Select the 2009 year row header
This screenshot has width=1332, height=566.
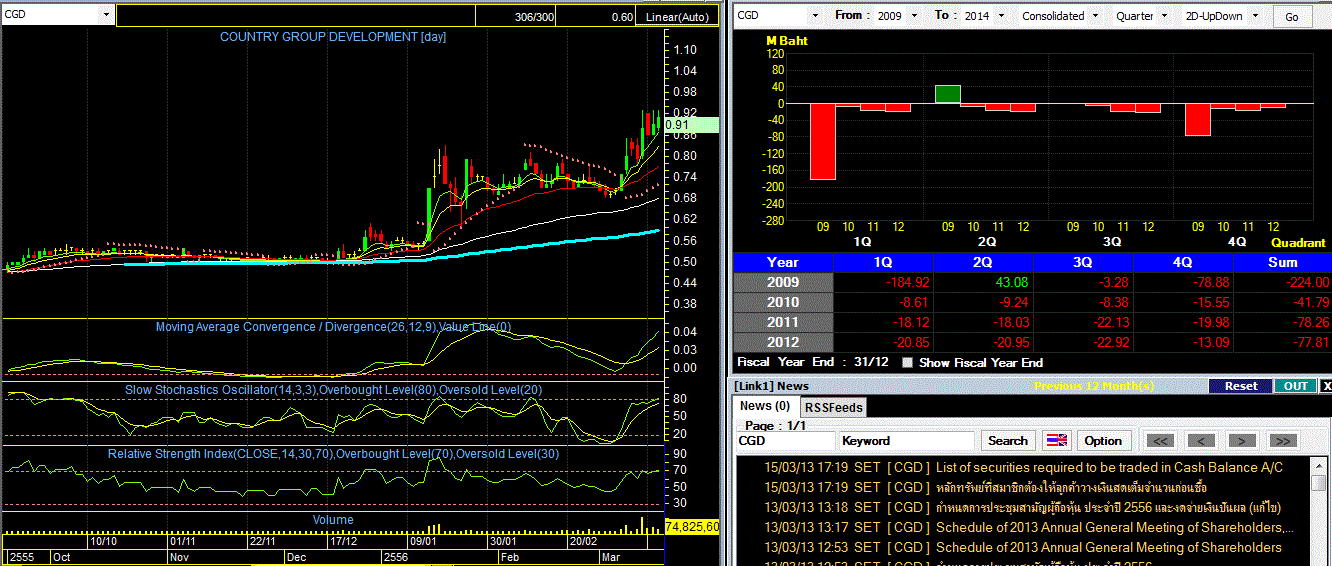783,283
